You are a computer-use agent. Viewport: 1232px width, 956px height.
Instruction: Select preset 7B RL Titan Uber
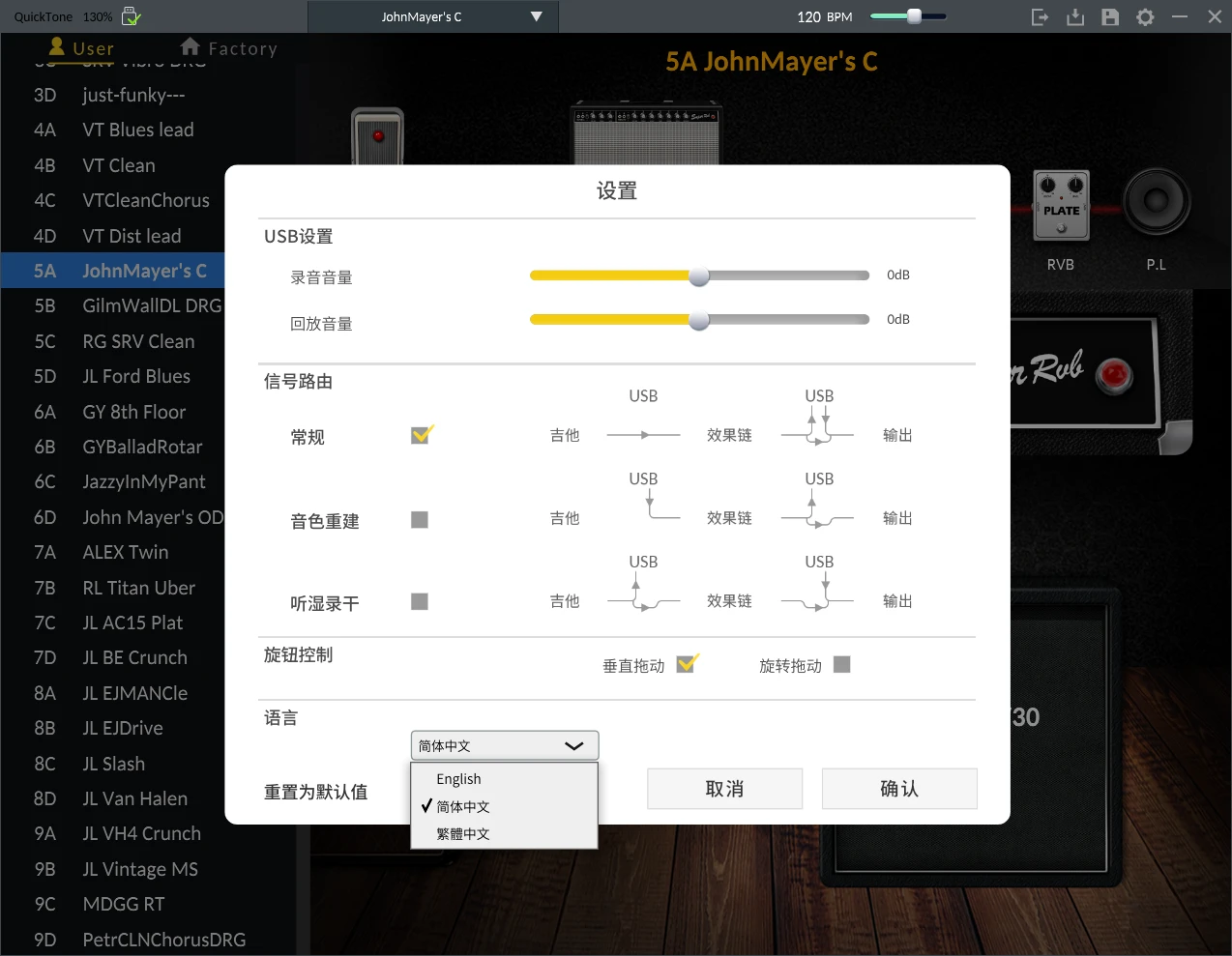(x=113, y=588)
